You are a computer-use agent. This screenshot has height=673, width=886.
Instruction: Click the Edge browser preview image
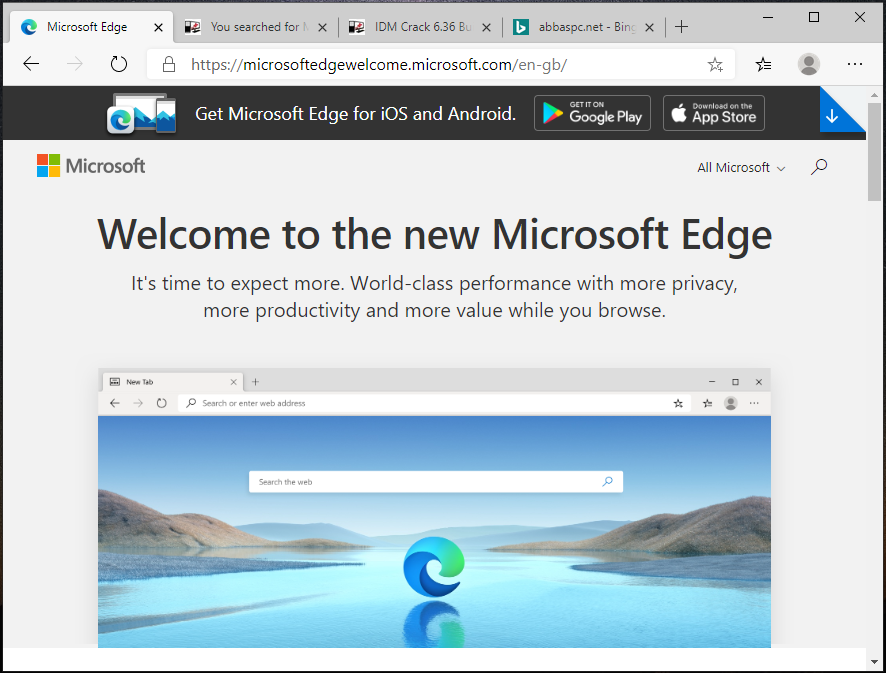tap(434, 507)
